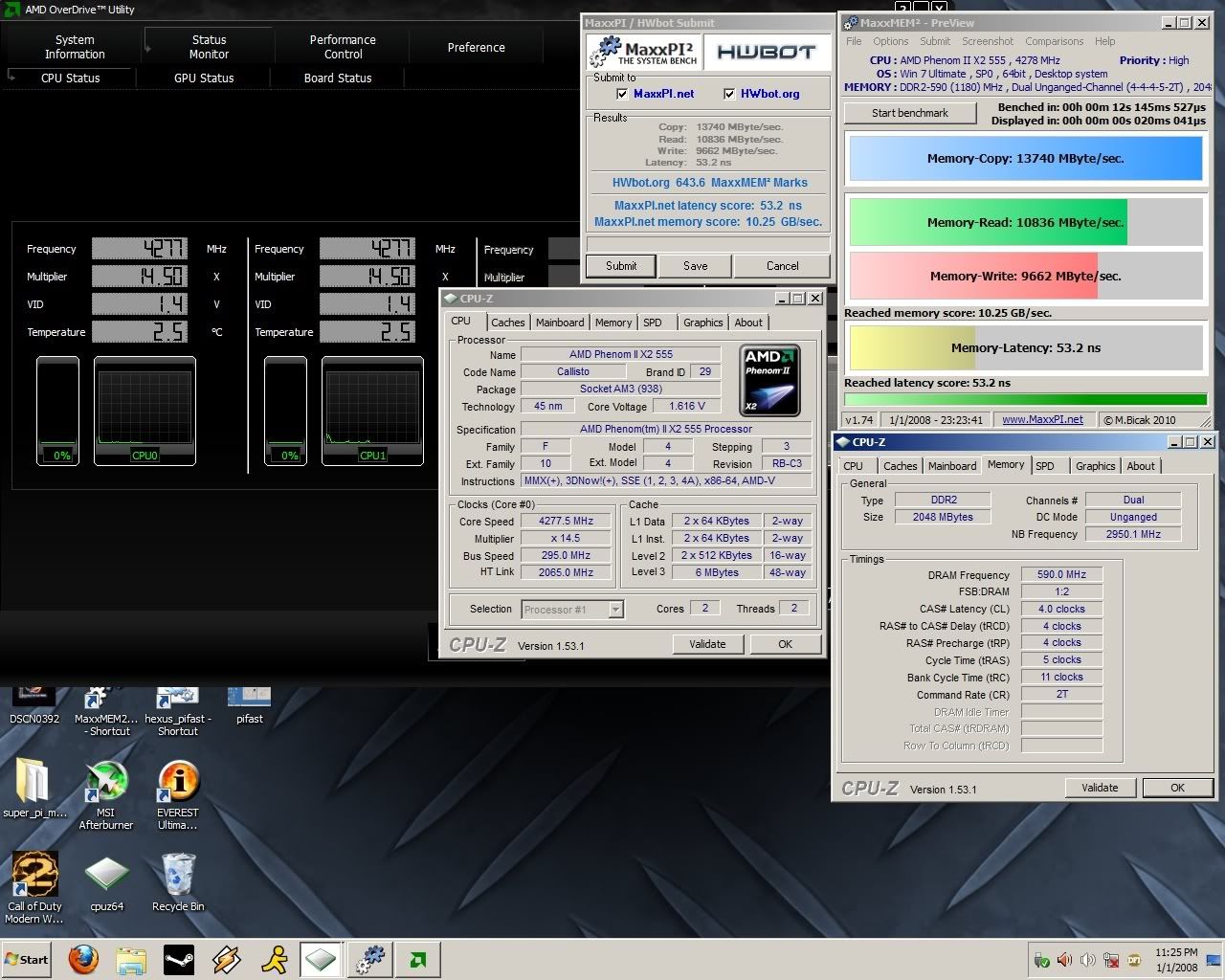The width and height of the screenshot is (1225, 980).
Task: Open the Options menu in MaxxMEM²
Action: 890,41
